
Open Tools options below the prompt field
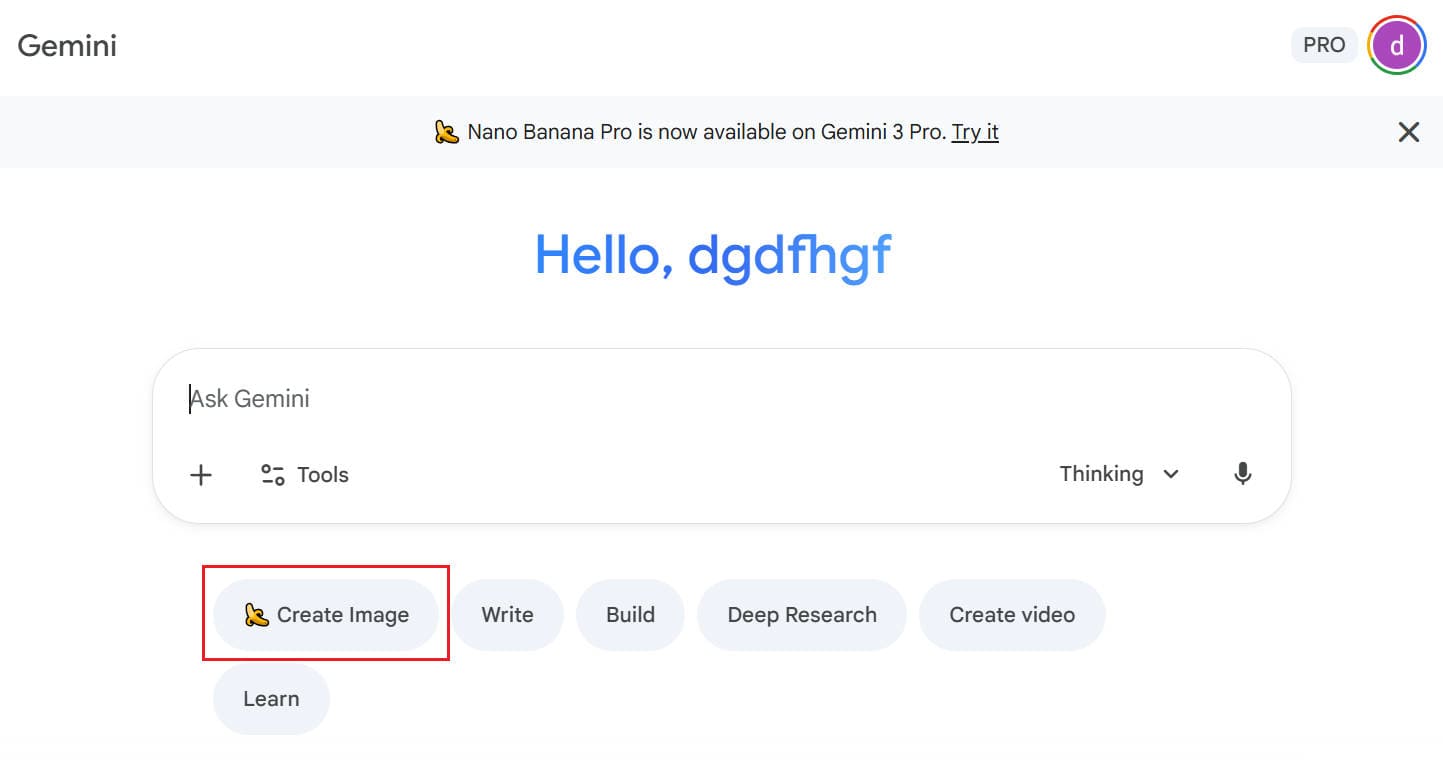(303, 474)
